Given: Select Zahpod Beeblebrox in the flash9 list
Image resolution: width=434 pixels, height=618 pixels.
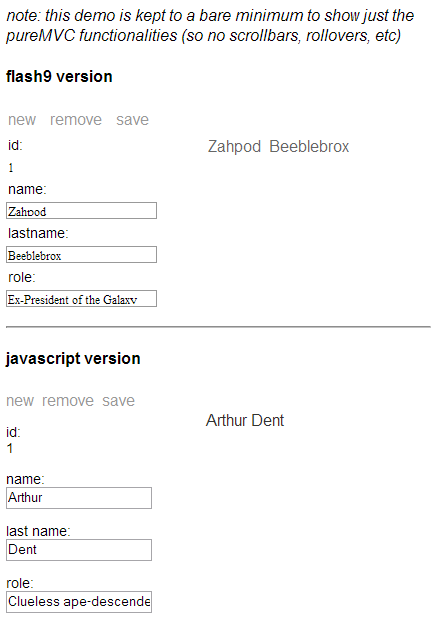Looking at the screenshot, I should click(278, 147).
